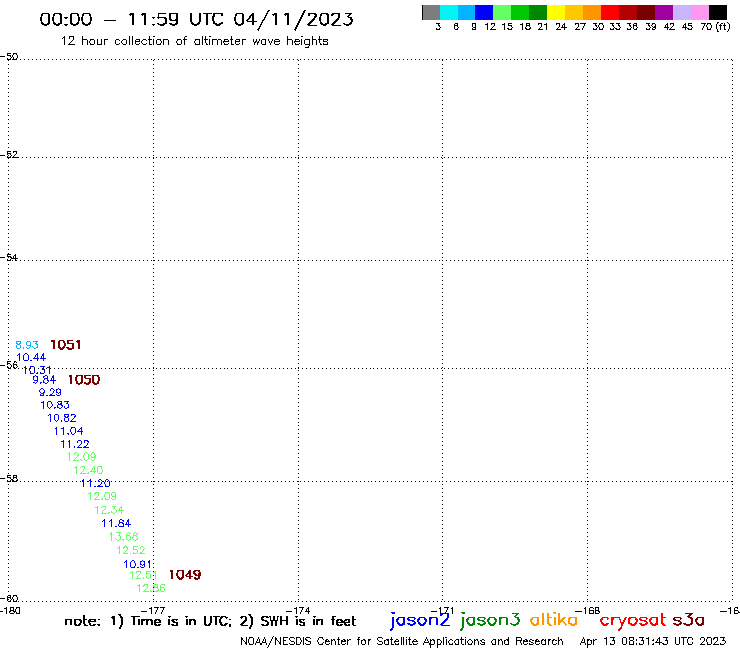Viewport: 740px width, 650px height.
Task: Click the cryosat satellite legend label
Action: coord(632,621)
